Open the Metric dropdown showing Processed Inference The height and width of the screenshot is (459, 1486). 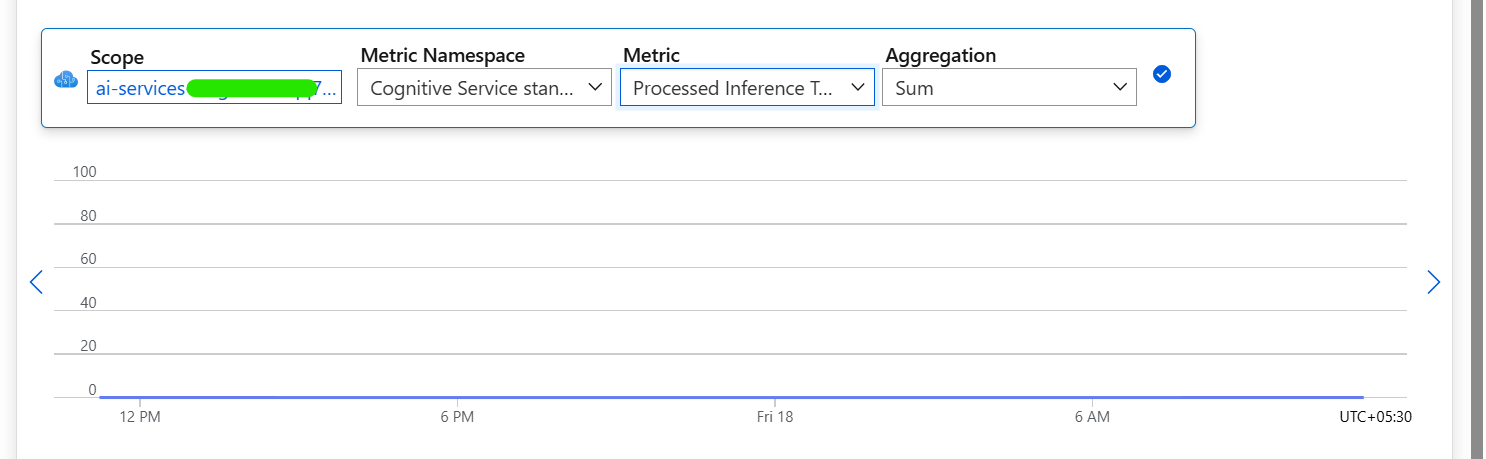747,87
